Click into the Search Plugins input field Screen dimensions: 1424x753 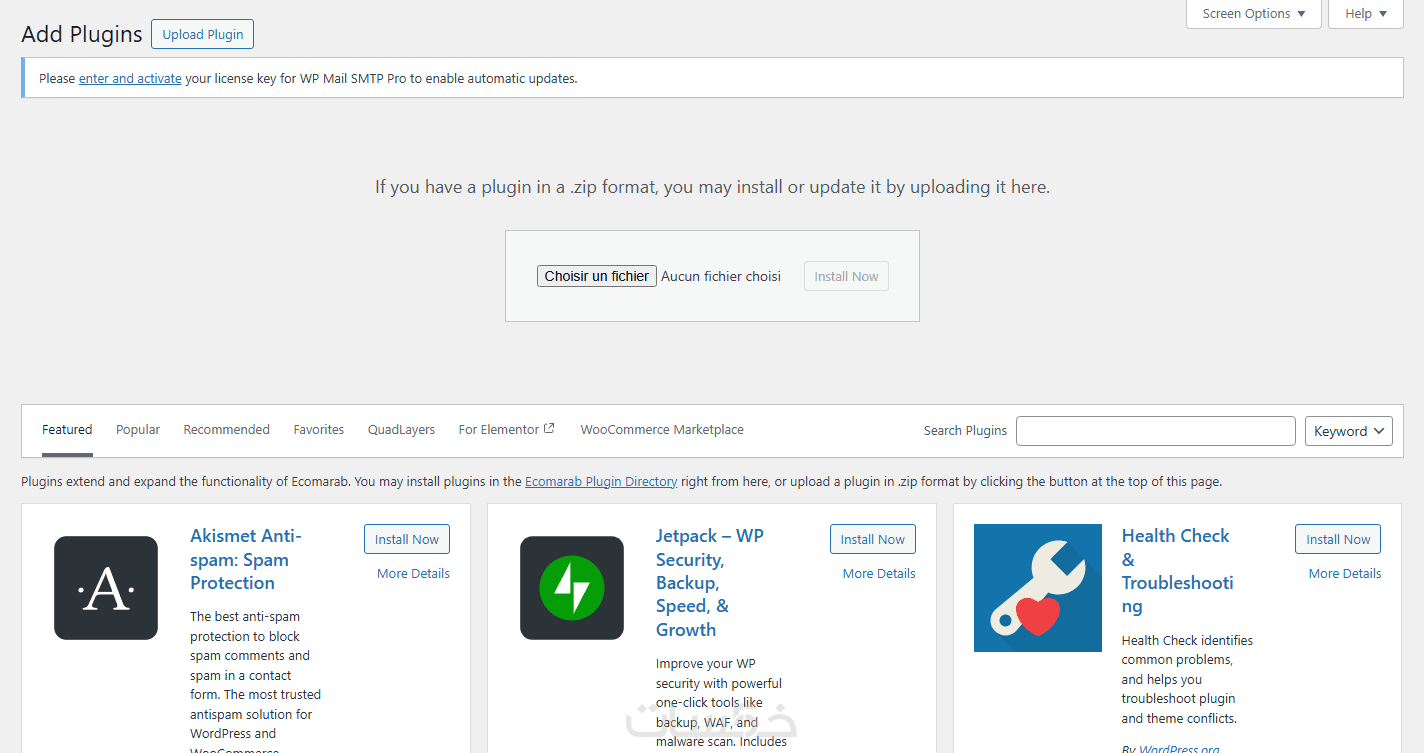click(x=1156, y=431)
